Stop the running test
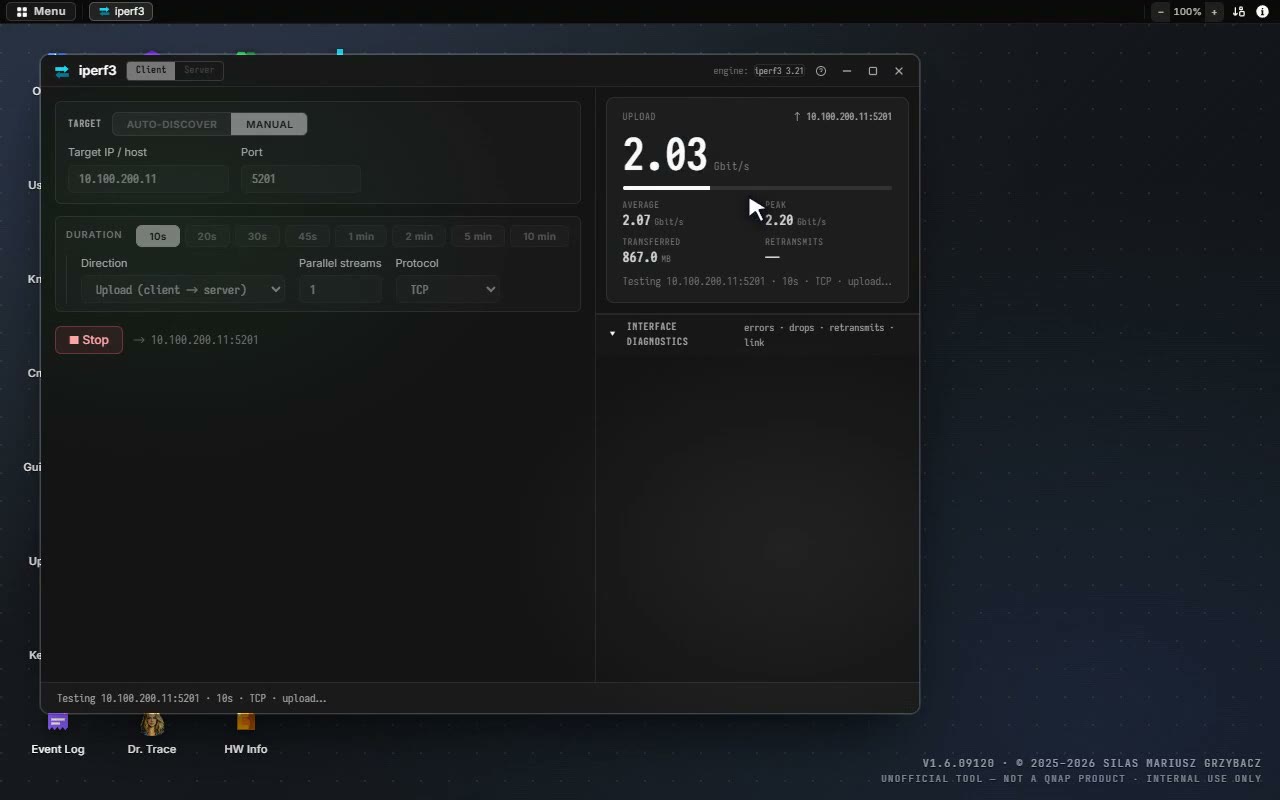The height and width of the screenshot is (800, 1280). pyautogui.click(x=89, y=340)
